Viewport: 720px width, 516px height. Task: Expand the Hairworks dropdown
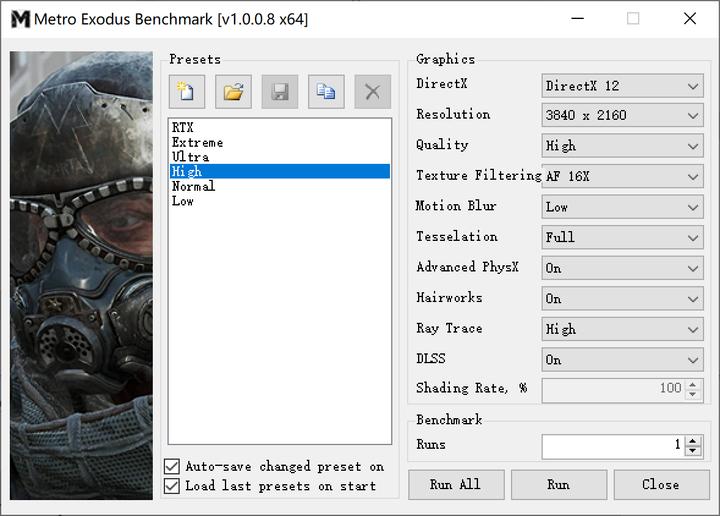622,298
